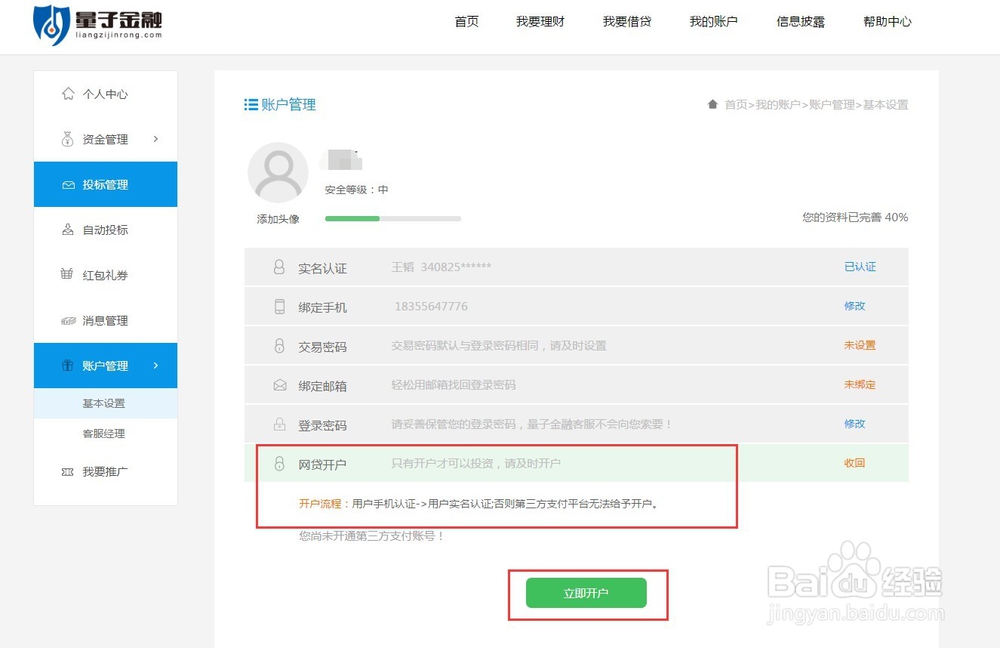Select the 自动投标 person icon
The height and width of the screenshot is (648, 1000).
coord(66,229)
